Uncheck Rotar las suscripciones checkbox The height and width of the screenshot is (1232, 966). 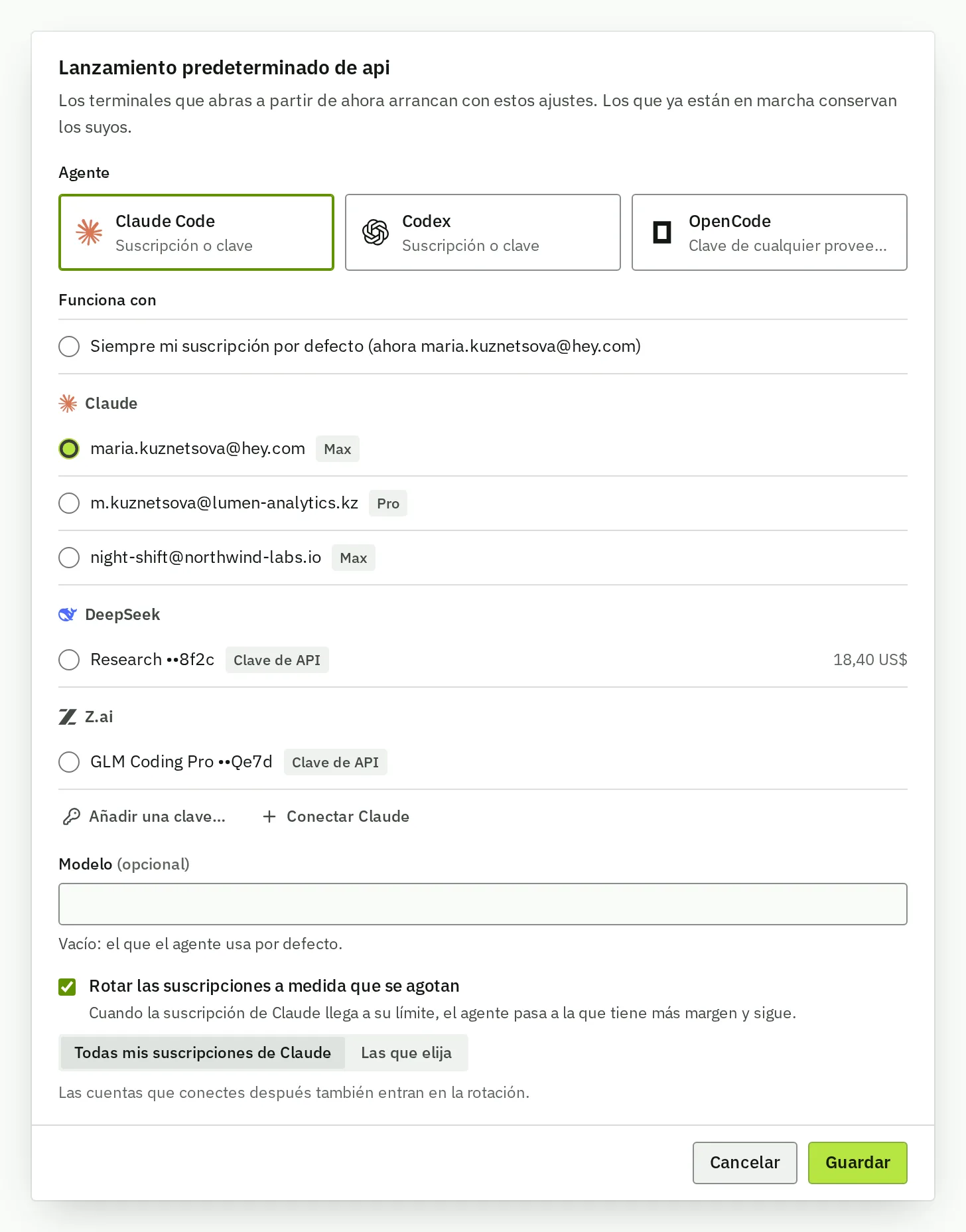(67, 987)
